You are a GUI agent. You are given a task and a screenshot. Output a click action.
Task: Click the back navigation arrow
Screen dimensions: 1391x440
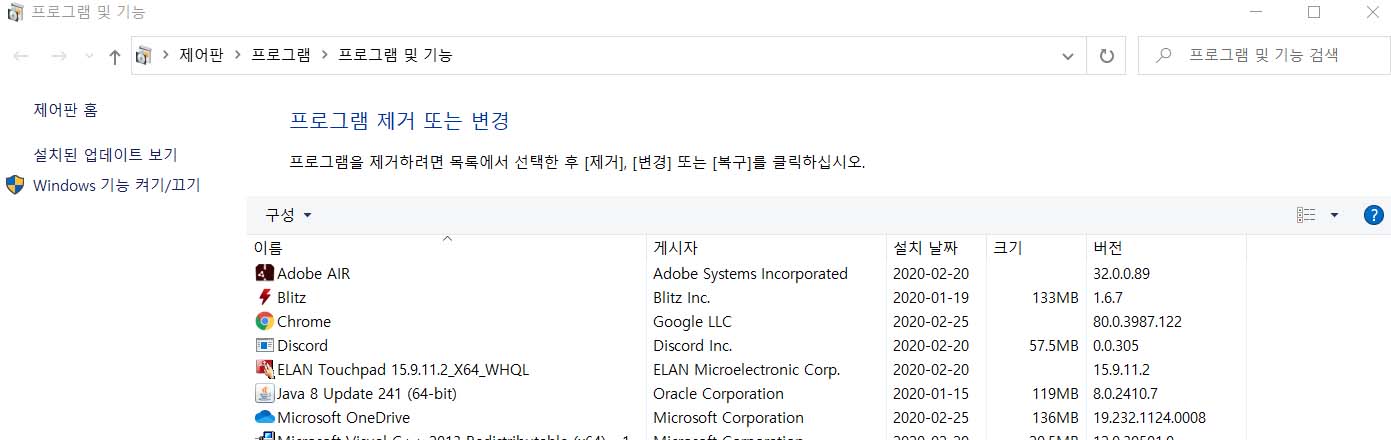(x=21, y=57)
